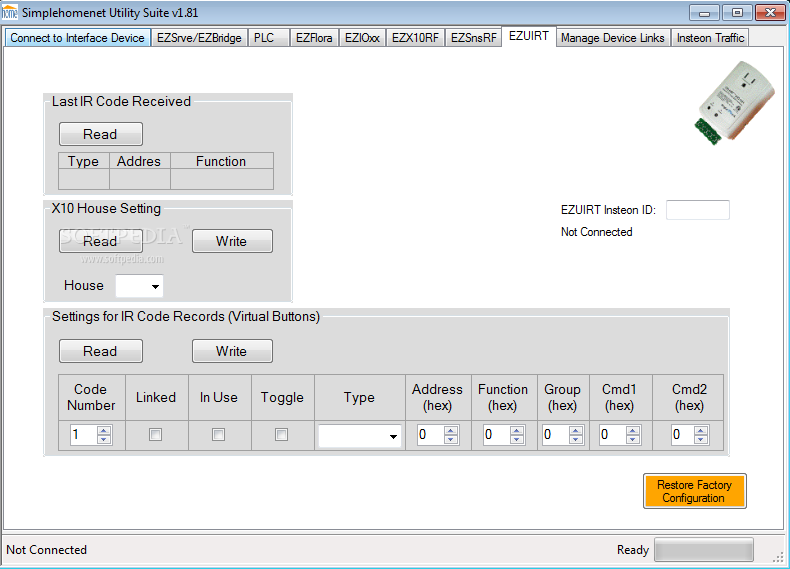
Task: Click the Cmd2 (hex) value field
Action: [683, 435]
